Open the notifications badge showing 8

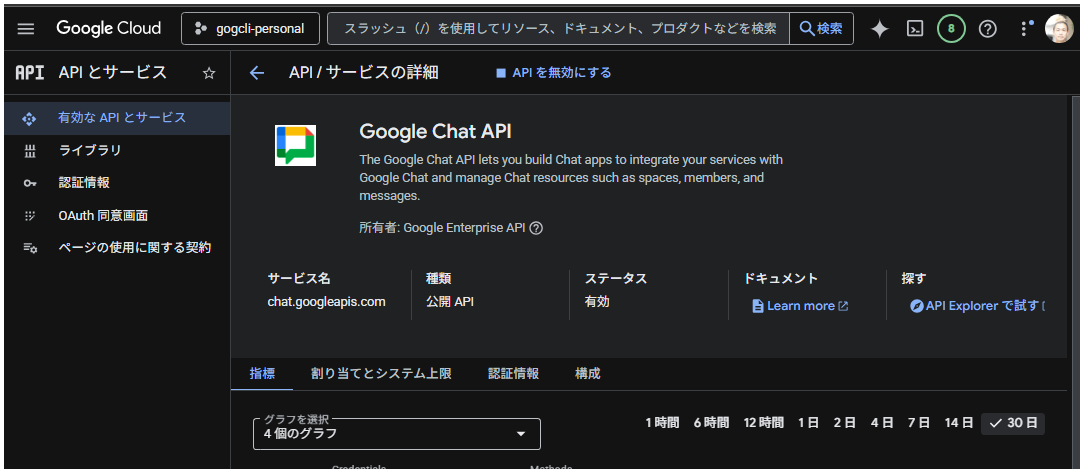pos(951,28)
